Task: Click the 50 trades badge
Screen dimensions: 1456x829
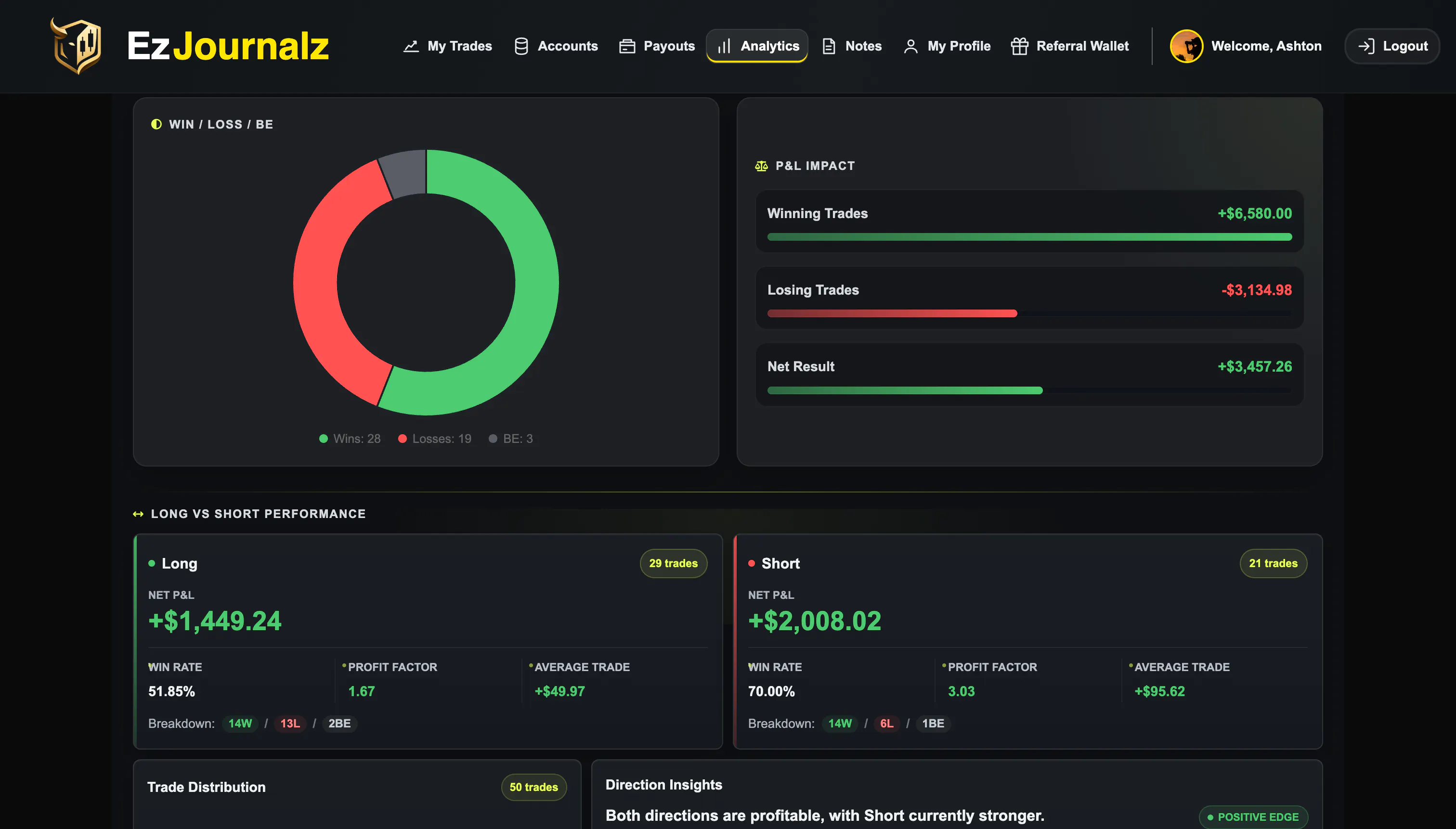Action: 533,787
